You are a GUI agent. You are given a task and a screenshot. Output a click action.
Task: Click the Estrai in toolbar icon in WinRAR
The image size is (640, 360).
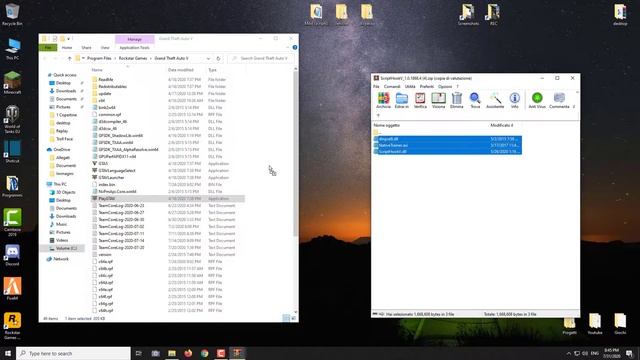pos(402,100)
